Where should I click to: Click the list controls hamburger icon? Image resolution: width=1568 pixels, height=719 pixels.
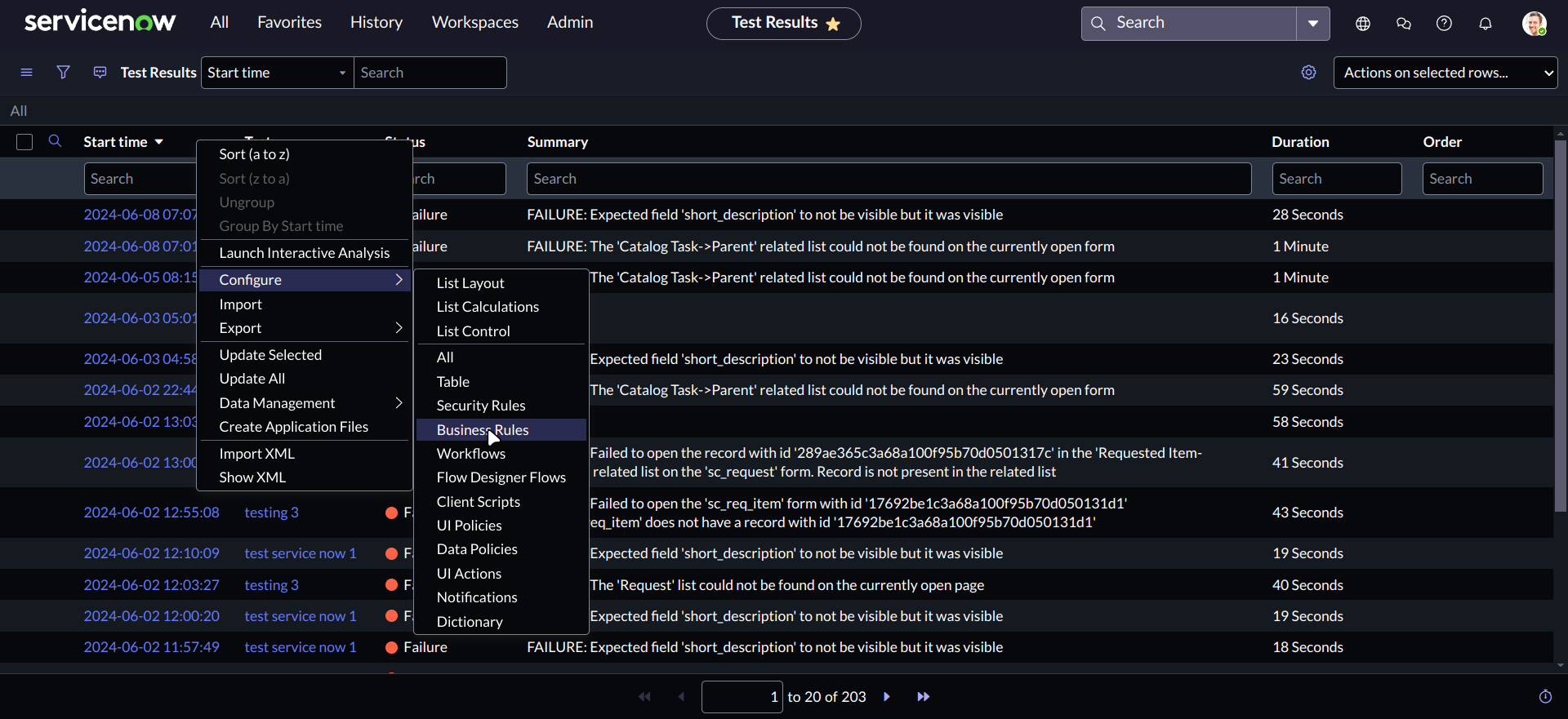(26, 73)
